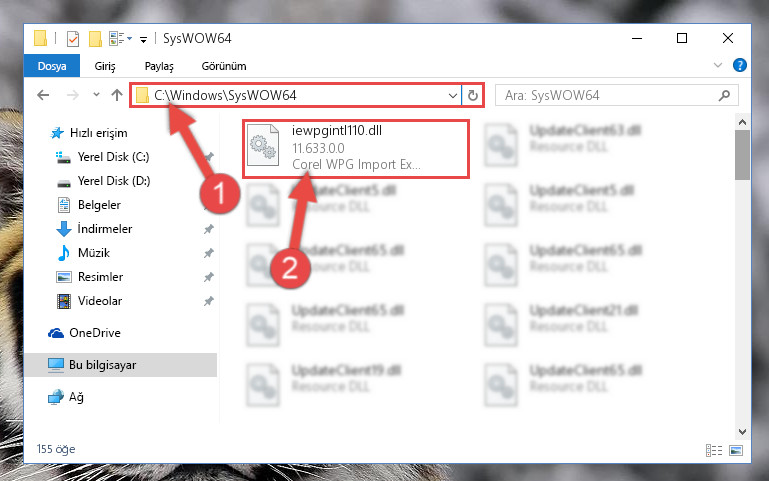The height and width of the screenshot is (481, 769).
Task: Click the search magnifier icon
Action: [x=724, y=95]
